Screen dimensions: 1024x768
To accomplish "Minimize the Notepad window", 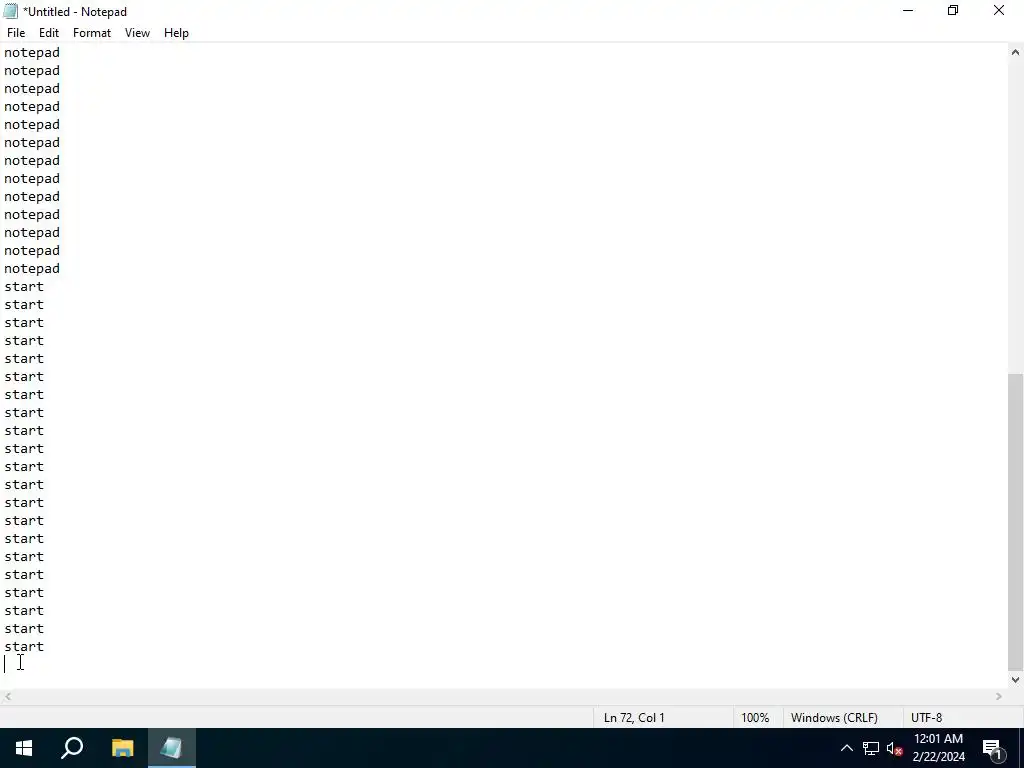I will pos(908,10).
